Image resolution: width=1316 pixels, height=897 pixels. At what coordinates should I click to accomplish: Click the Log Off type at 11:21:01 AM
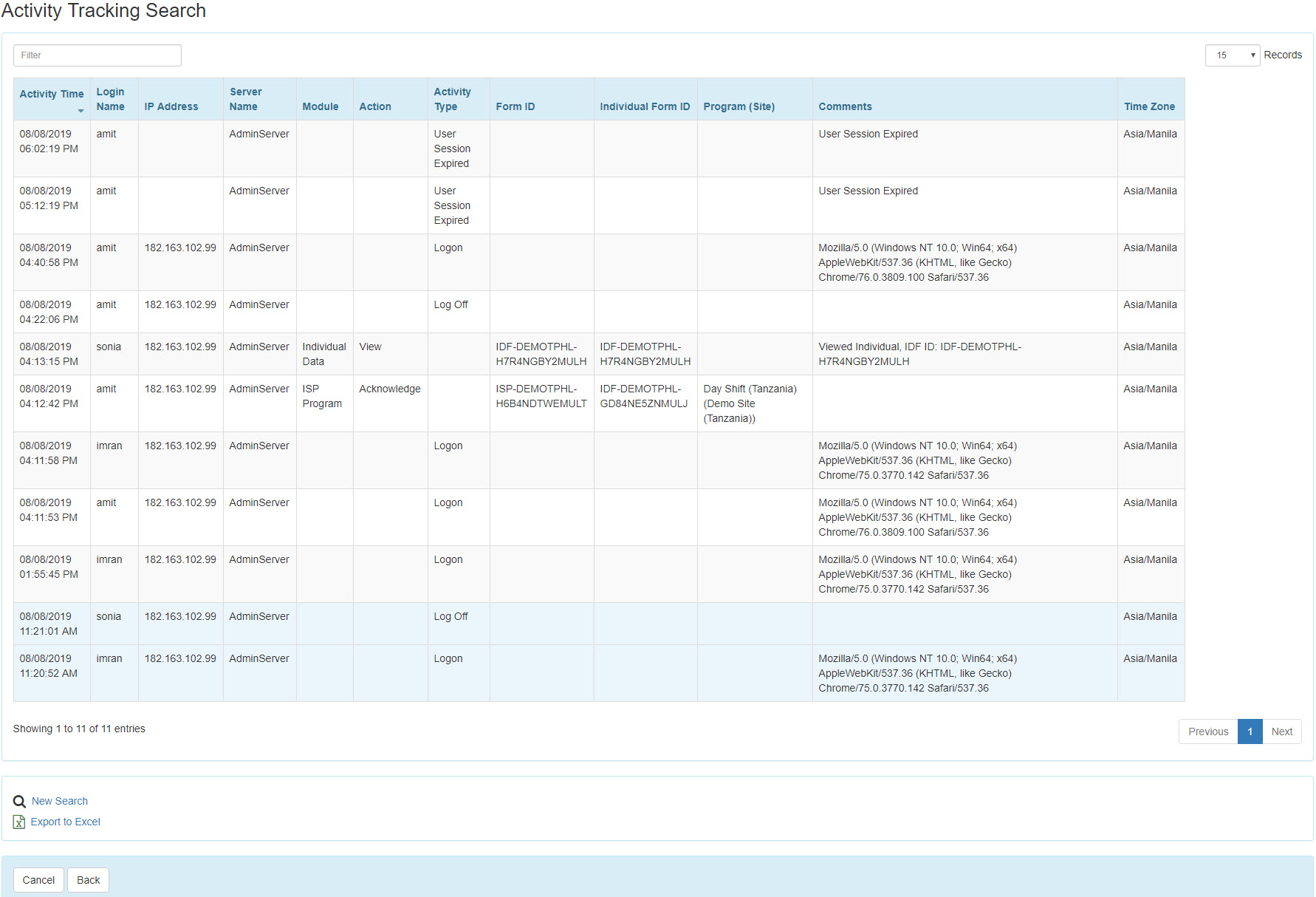(450, 616)
